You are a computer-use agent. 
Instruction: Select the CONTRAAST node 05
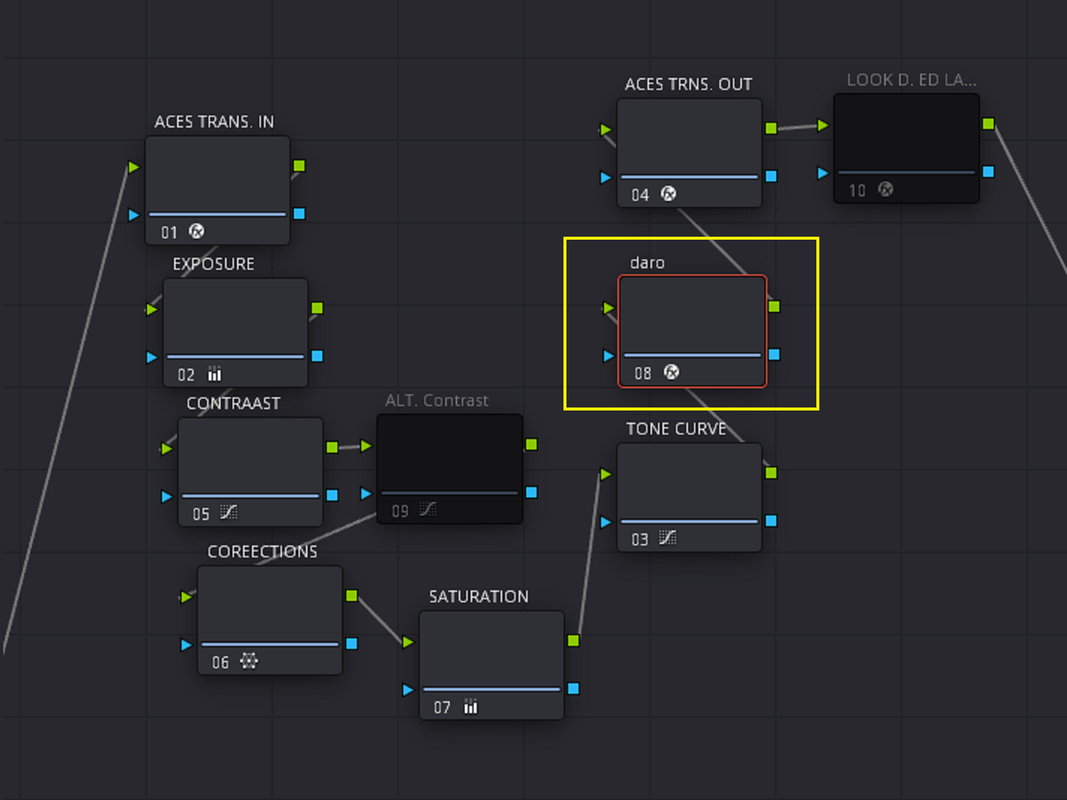pos(250,471)
